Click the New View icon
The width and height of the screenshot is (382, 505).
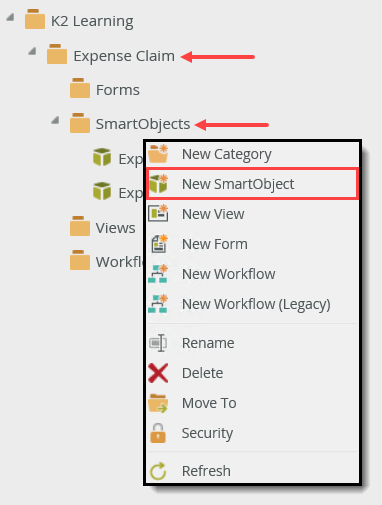[158, 213]
